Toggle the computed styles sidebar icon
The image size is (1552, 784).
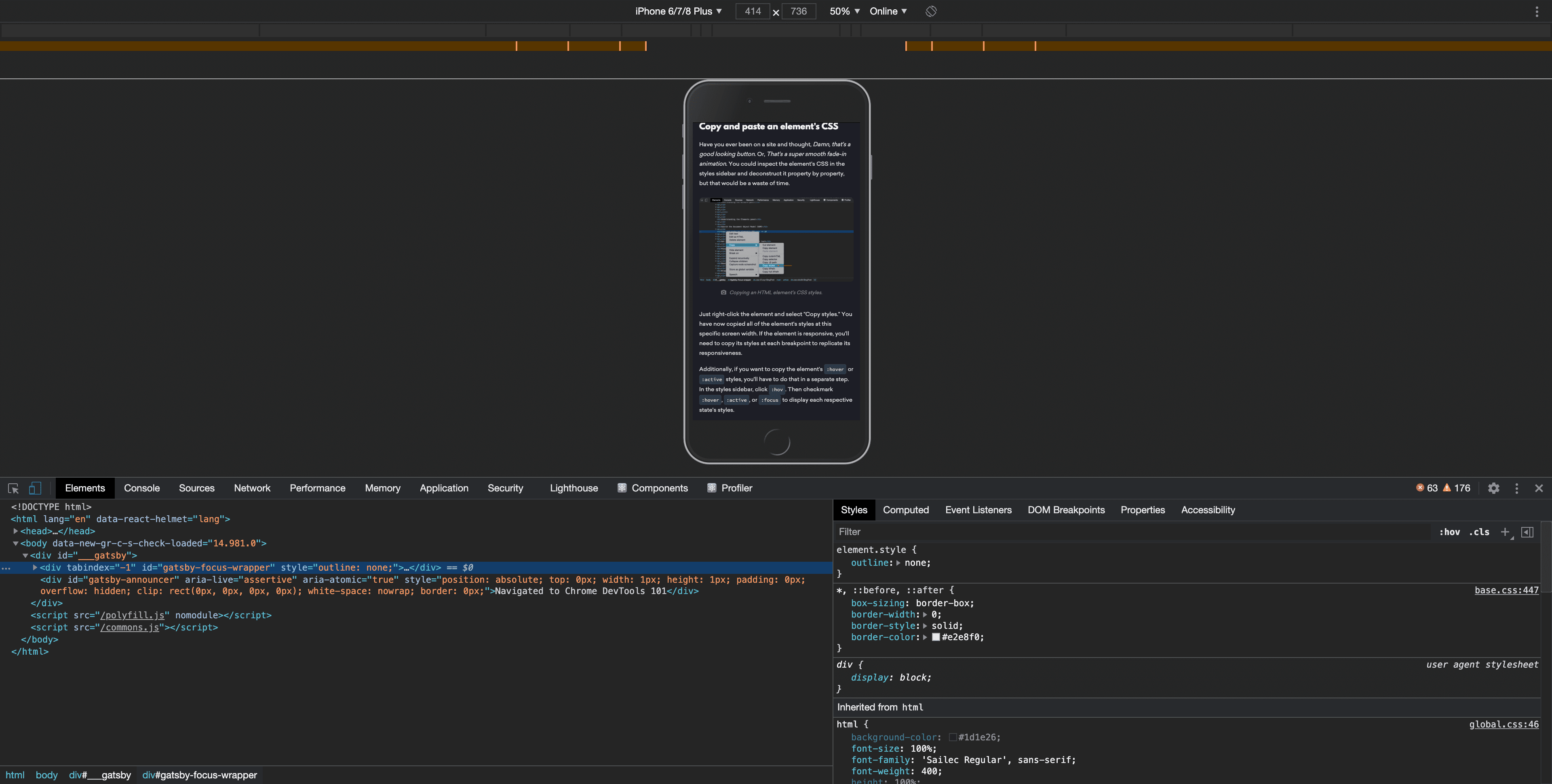1527,532
